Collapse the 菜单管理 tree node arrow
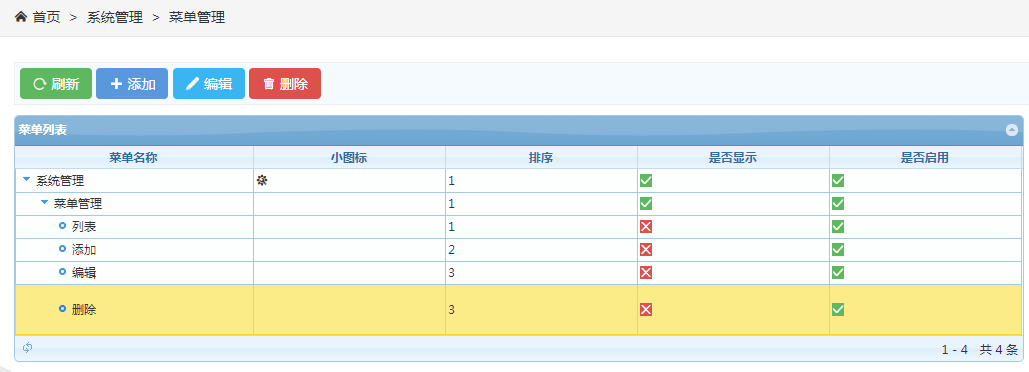The height and width of the screenshot is (372, 1029). (x=44, y=203)
